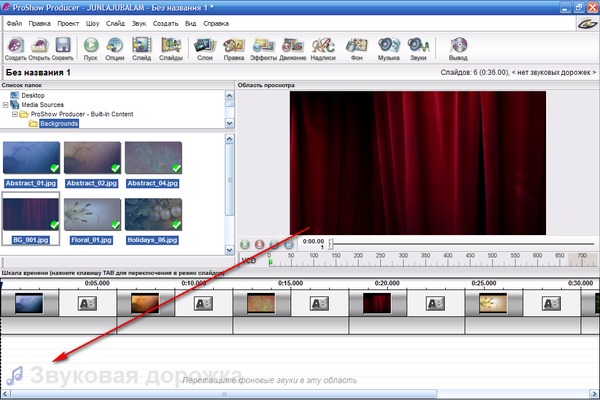Click transition icon after the red curtain slide
The image size is (600, 400).
[x=435, y=304]
